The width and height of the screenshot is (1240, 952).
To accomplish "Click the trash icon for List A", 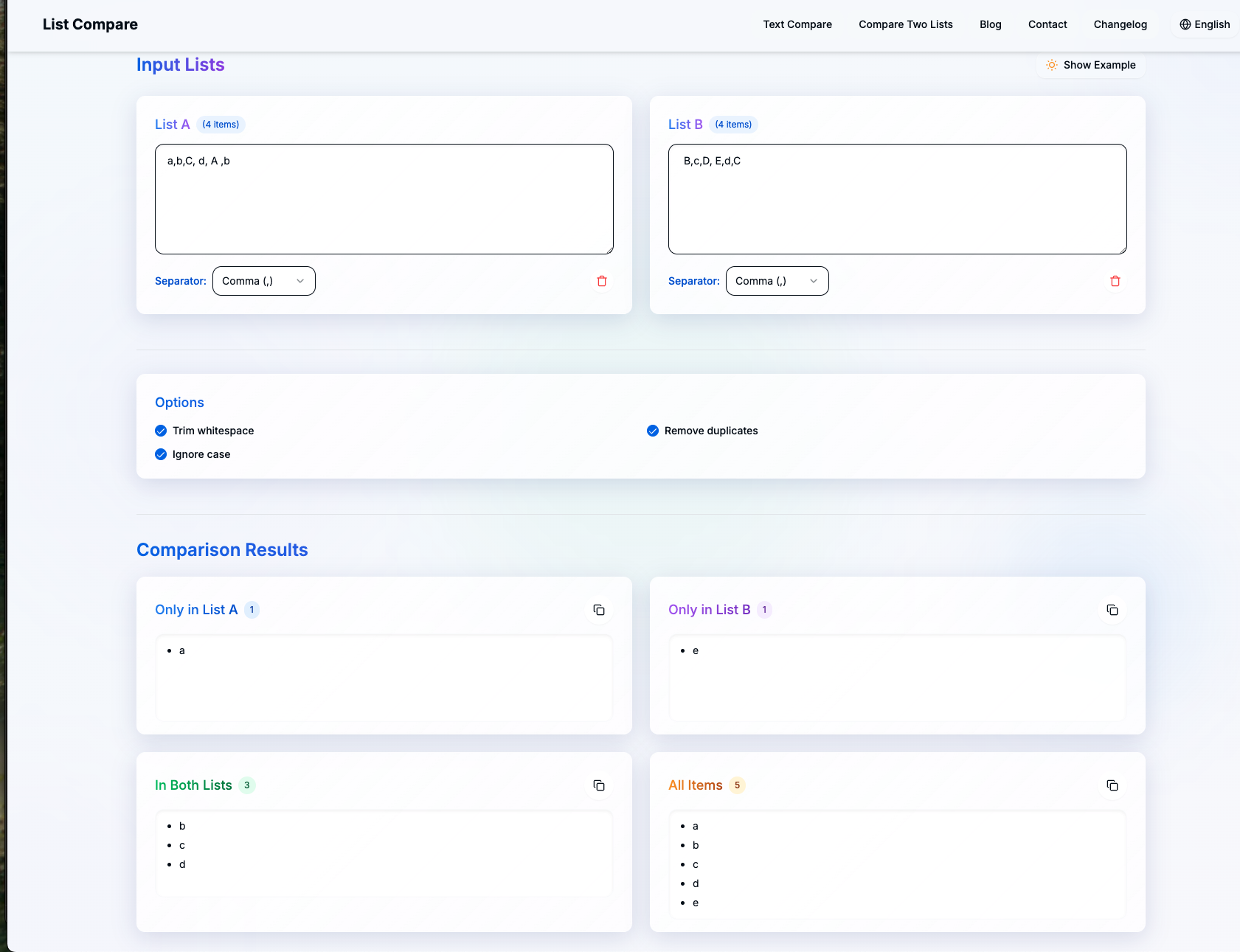I will pyautogui.click(x=601, y=281).
